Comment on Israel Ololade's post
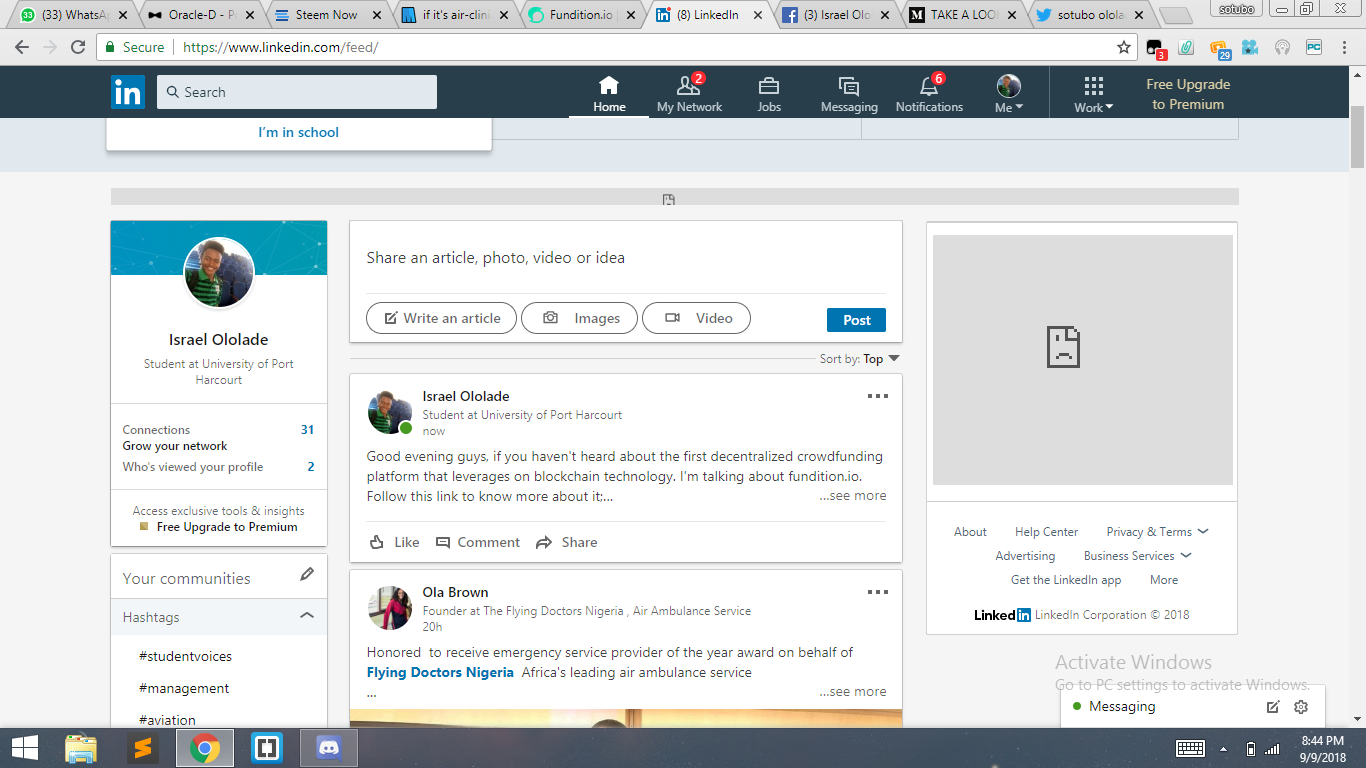1366x768 pixels. click(x=477, y=542)
